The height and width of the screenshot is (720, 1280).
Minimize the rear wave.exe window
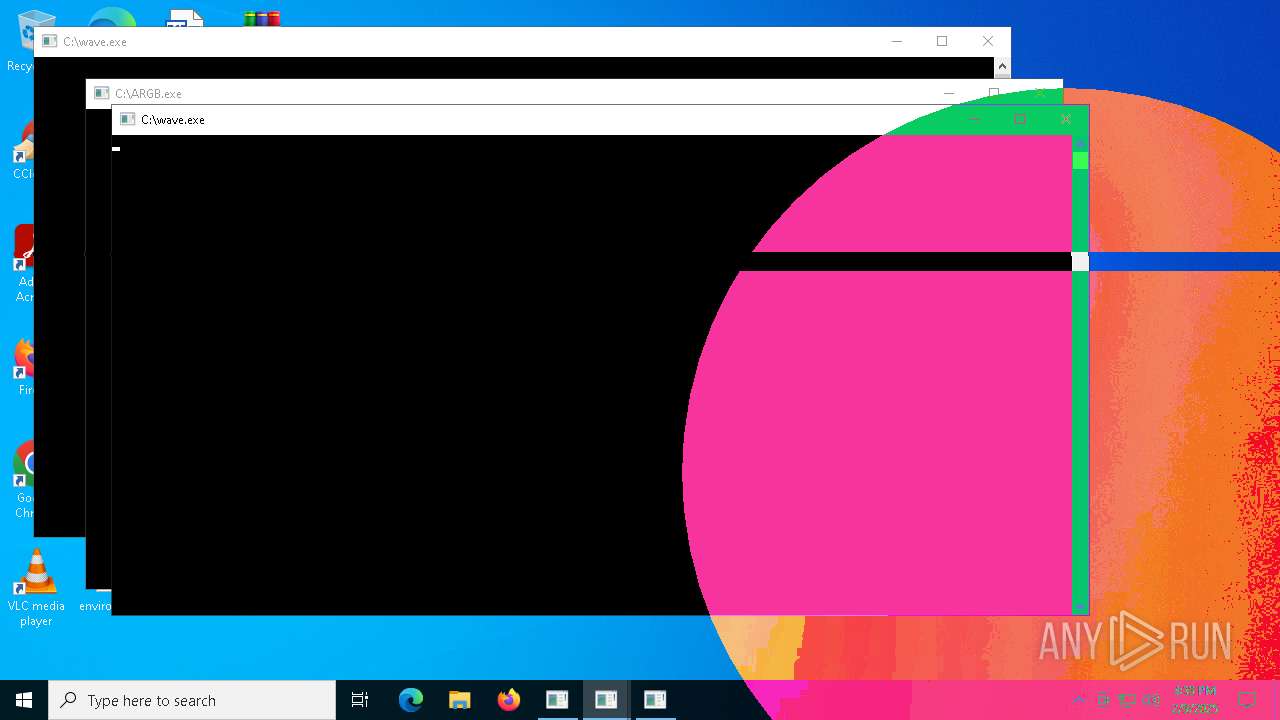coord(896,41)
